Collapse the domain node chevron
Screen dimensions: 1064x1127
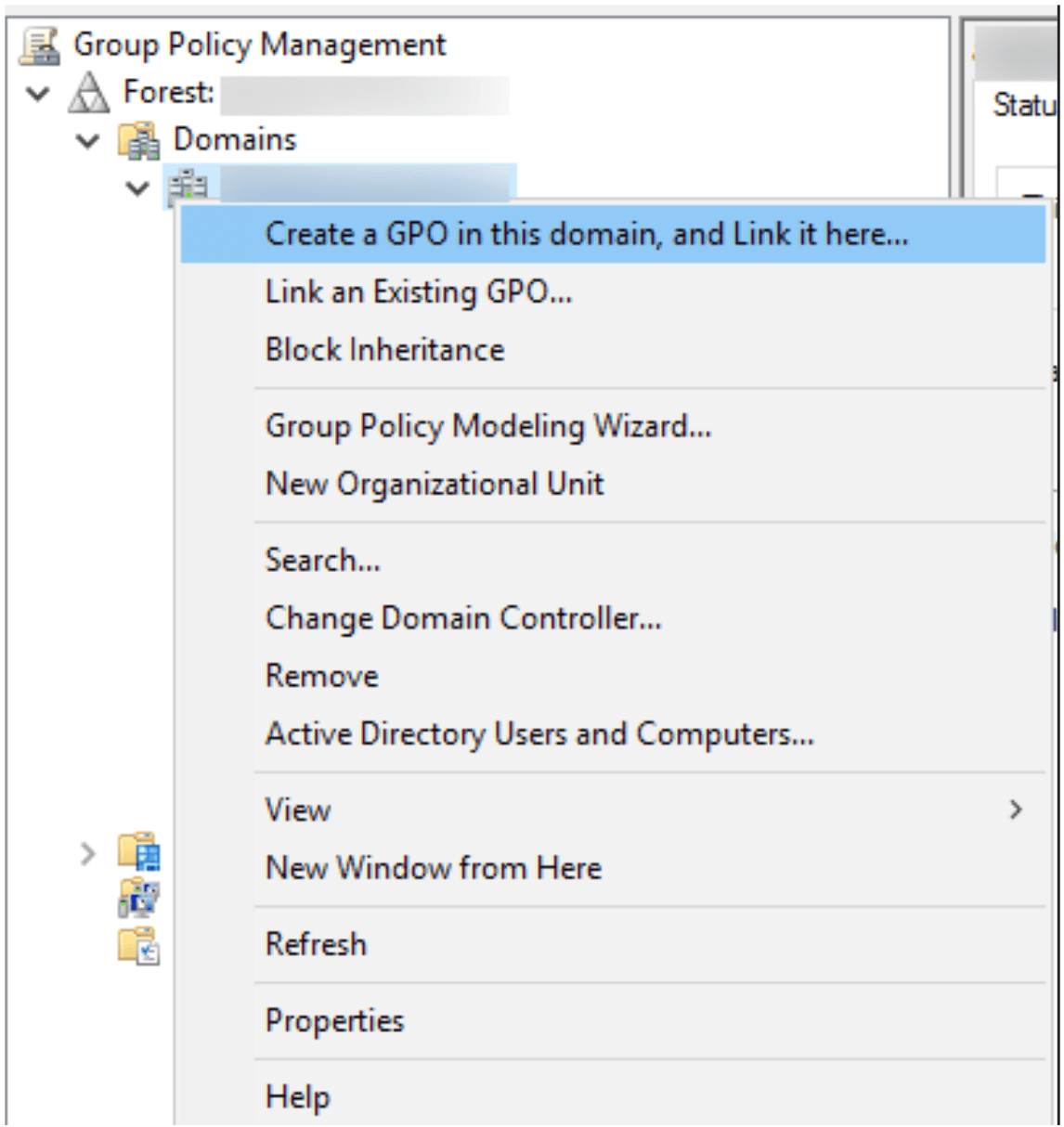click(137, 188)
